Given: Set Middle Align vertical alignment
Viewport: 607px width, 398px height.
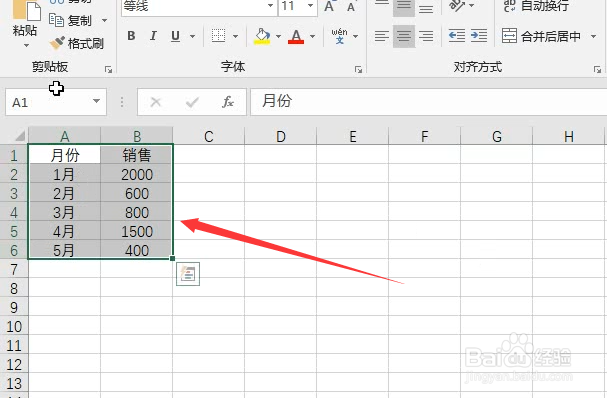Looking at the screenshot, I should [x=404, y=7].
